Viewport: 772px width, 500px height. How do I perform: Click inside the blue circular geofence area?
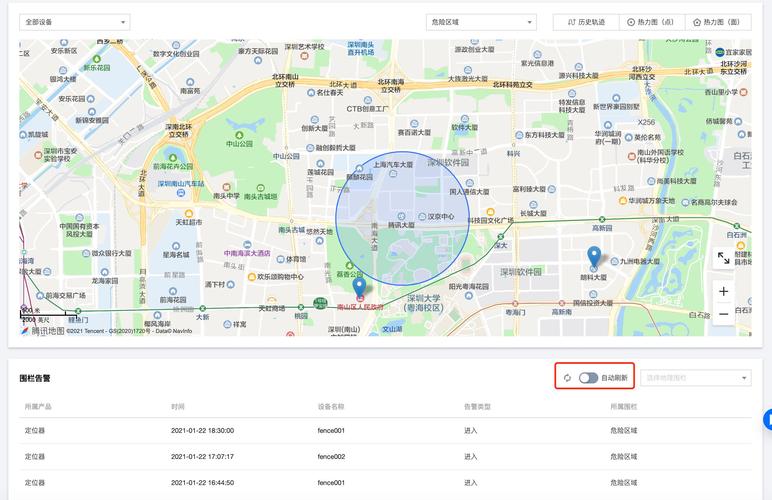click(402, 218)
